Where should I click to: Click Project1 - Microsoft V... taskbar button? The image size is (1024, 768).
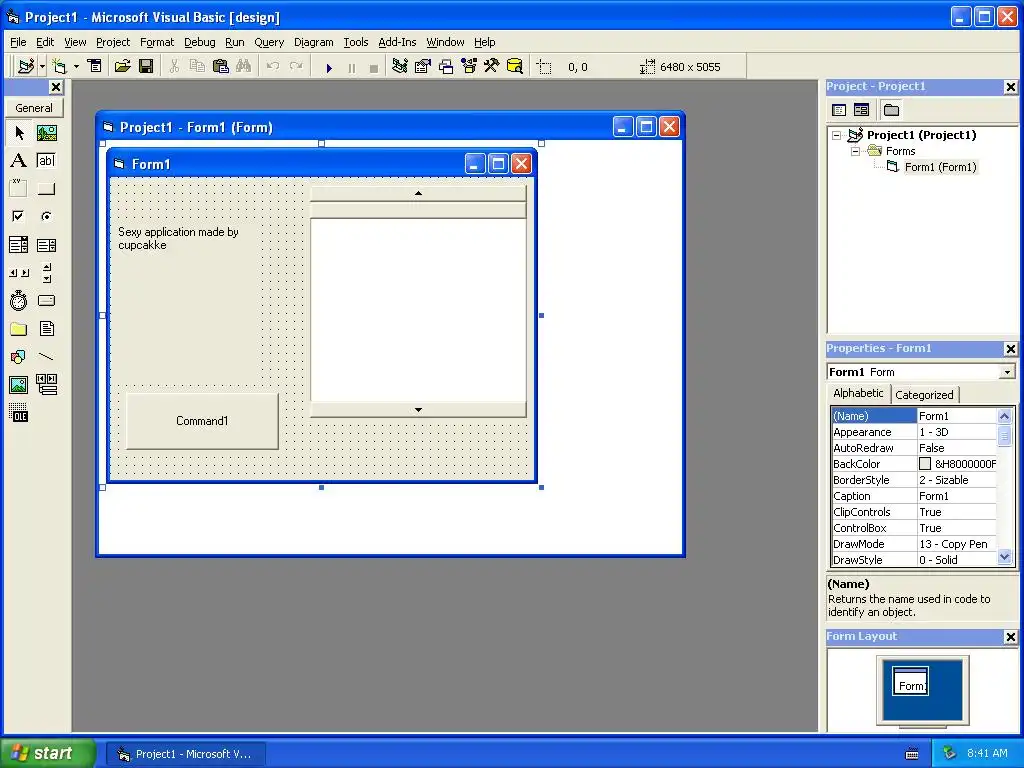185,754
